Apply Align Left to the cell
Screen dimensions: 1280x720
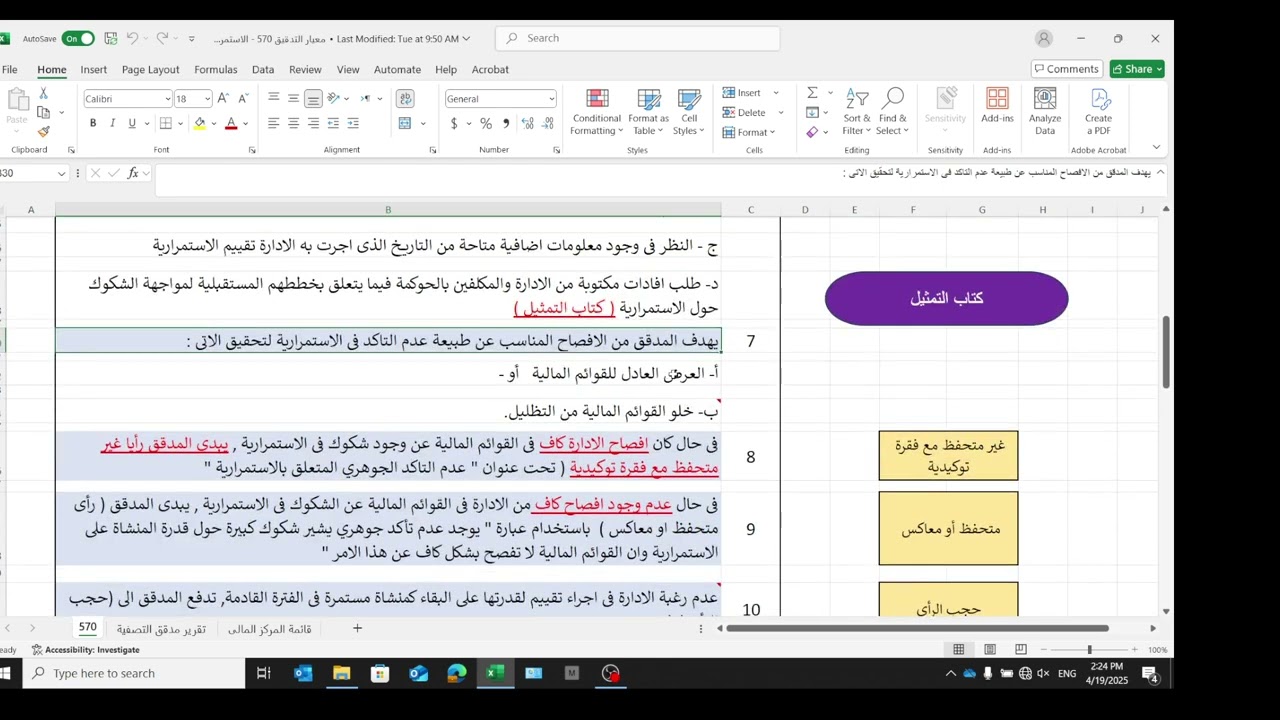pyautogui.click(x=273, y=123)
